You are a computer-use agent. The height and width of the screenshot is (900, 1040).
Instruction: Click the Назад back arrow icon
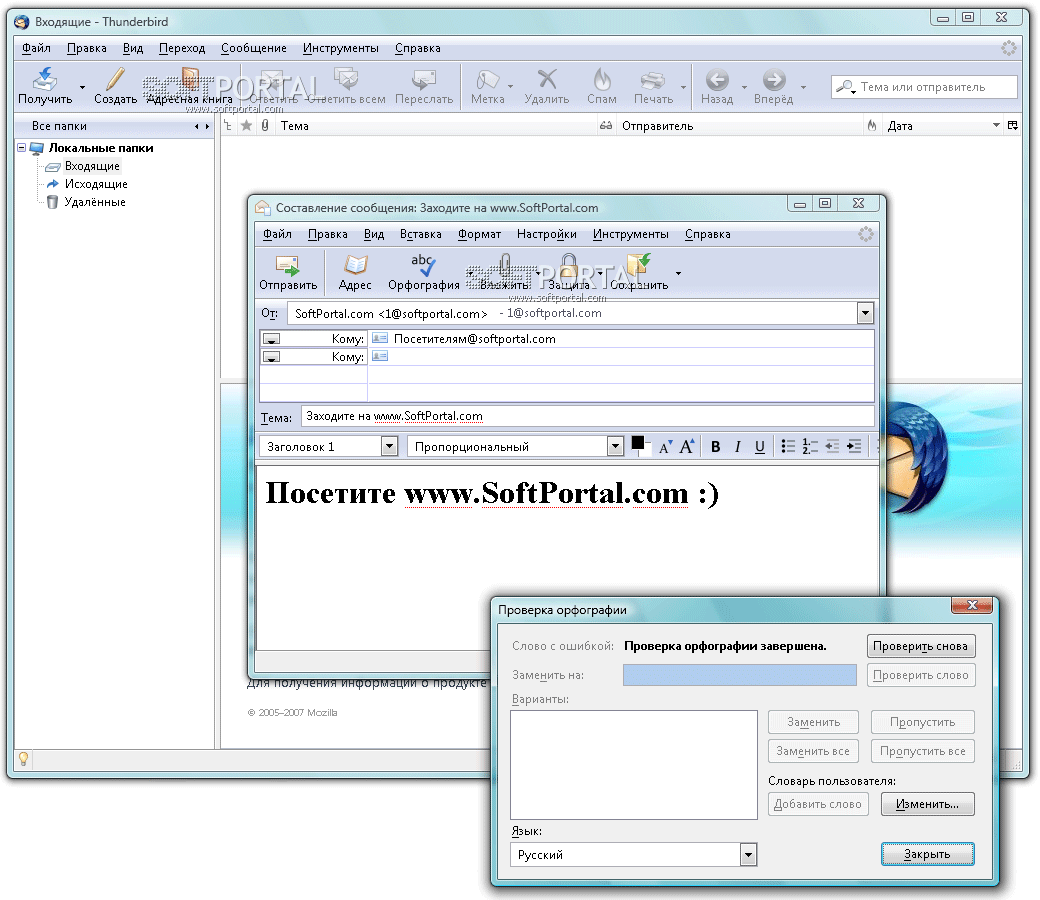717,80
